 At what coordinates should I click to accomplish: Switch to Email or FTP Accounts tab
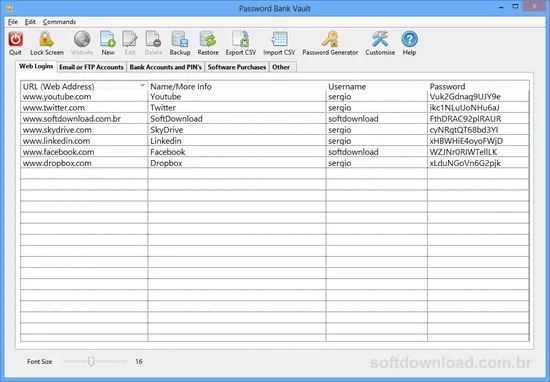click(x=91, y=67)
